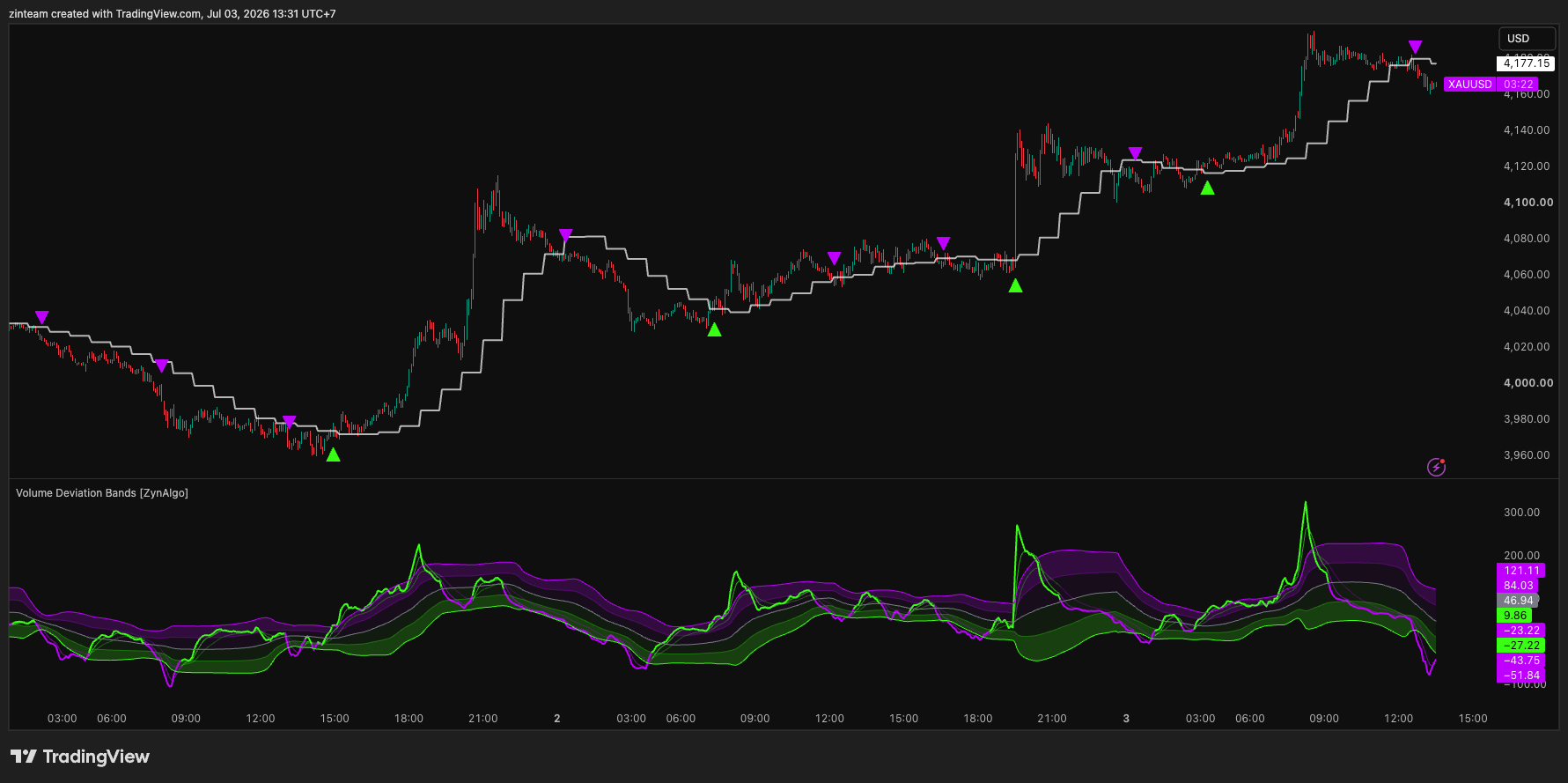The height and width of the screenshot is (783, 1568).
Task: Click the 4,020.00 price axis label
Action: pyautogui.click(x=1527, y=347)
